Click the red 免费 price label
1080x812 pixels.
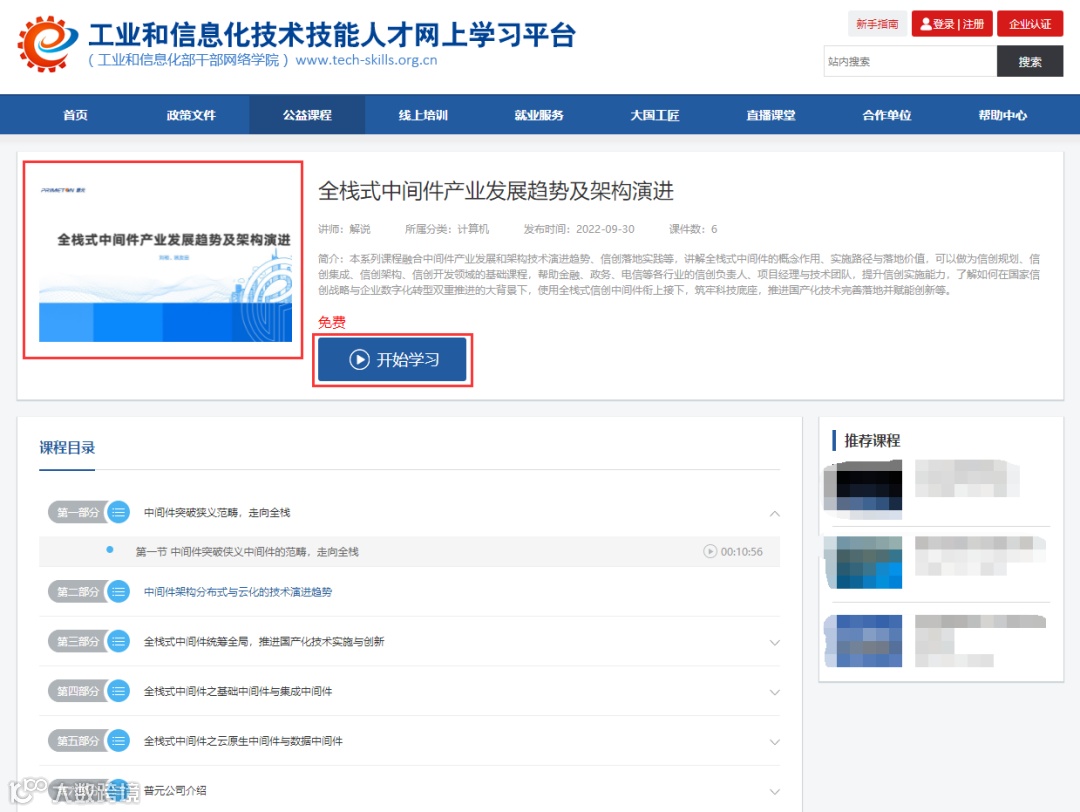tap(331, 322)
